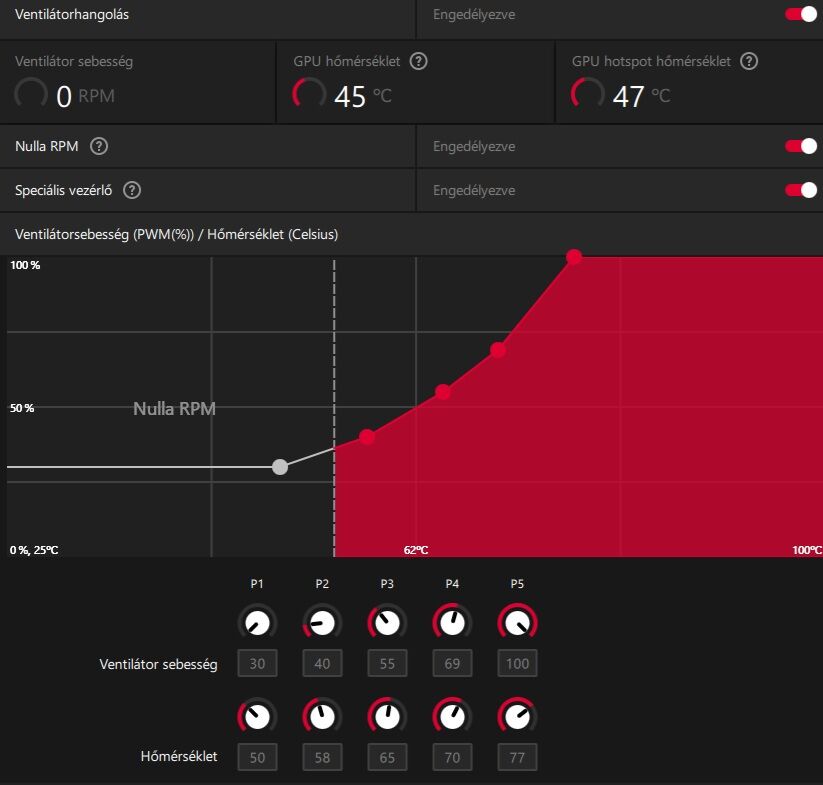
Task: Select the P5 curve point at 100 percent
Action: coord(574,257)
